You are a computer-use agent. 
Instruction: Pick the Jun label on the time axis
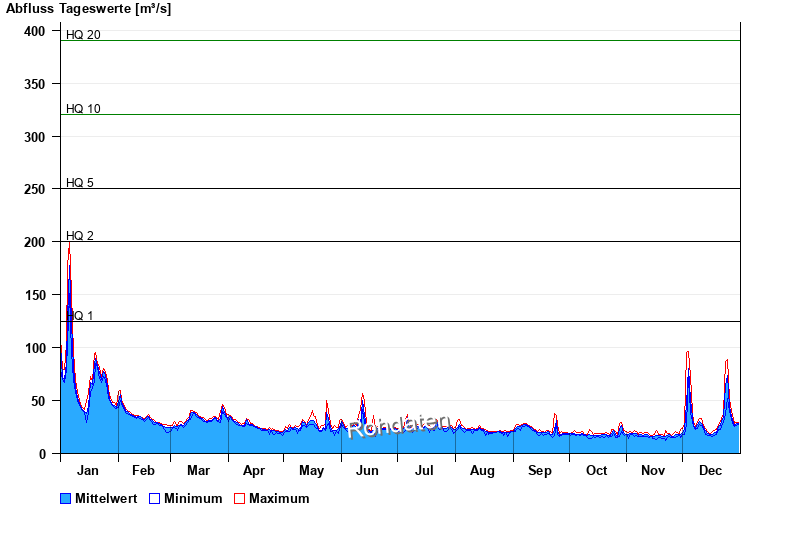pyautogui.click(x=367, y=470)
